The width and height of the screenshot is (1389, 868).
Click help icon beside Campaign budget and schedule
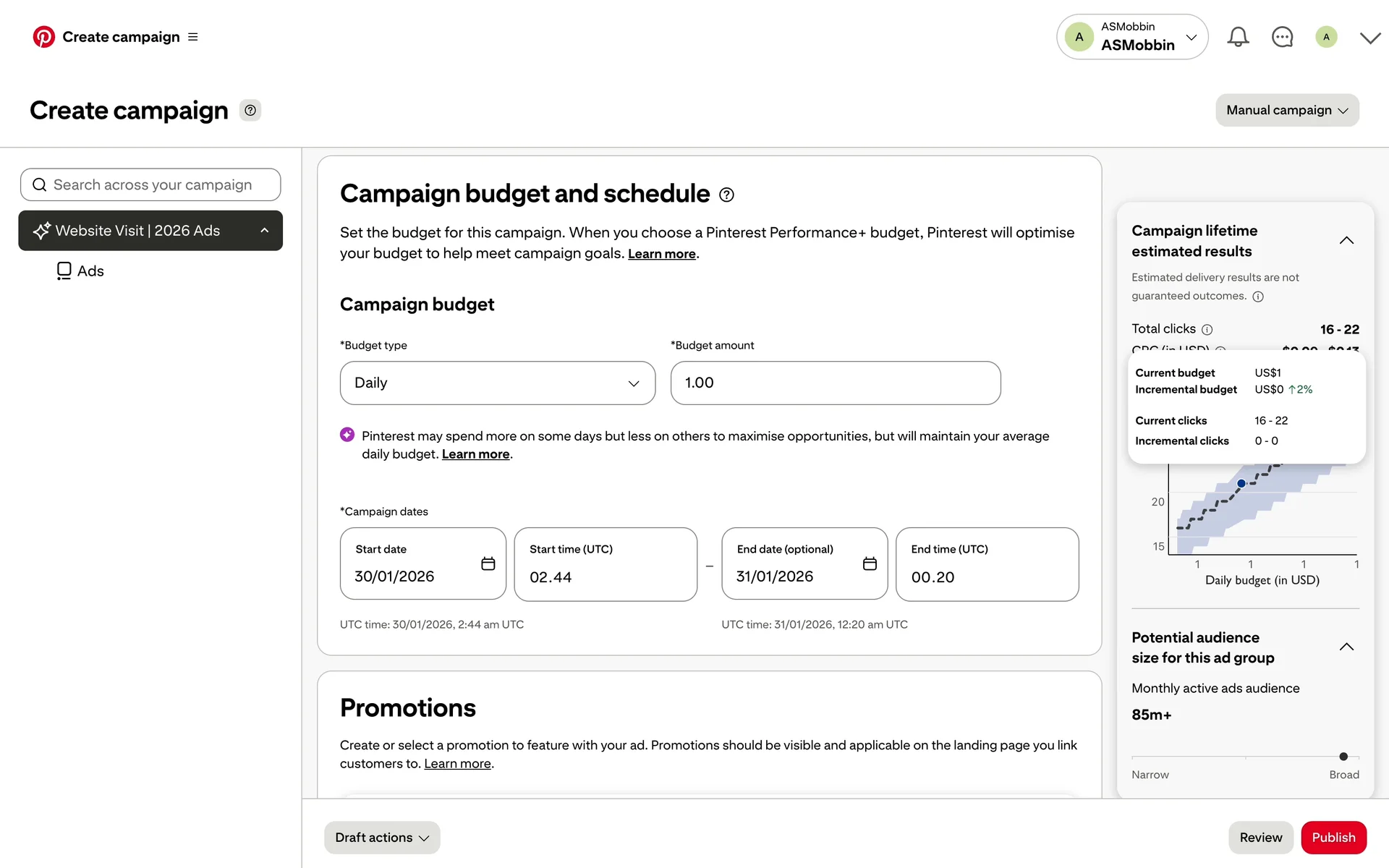726,195
